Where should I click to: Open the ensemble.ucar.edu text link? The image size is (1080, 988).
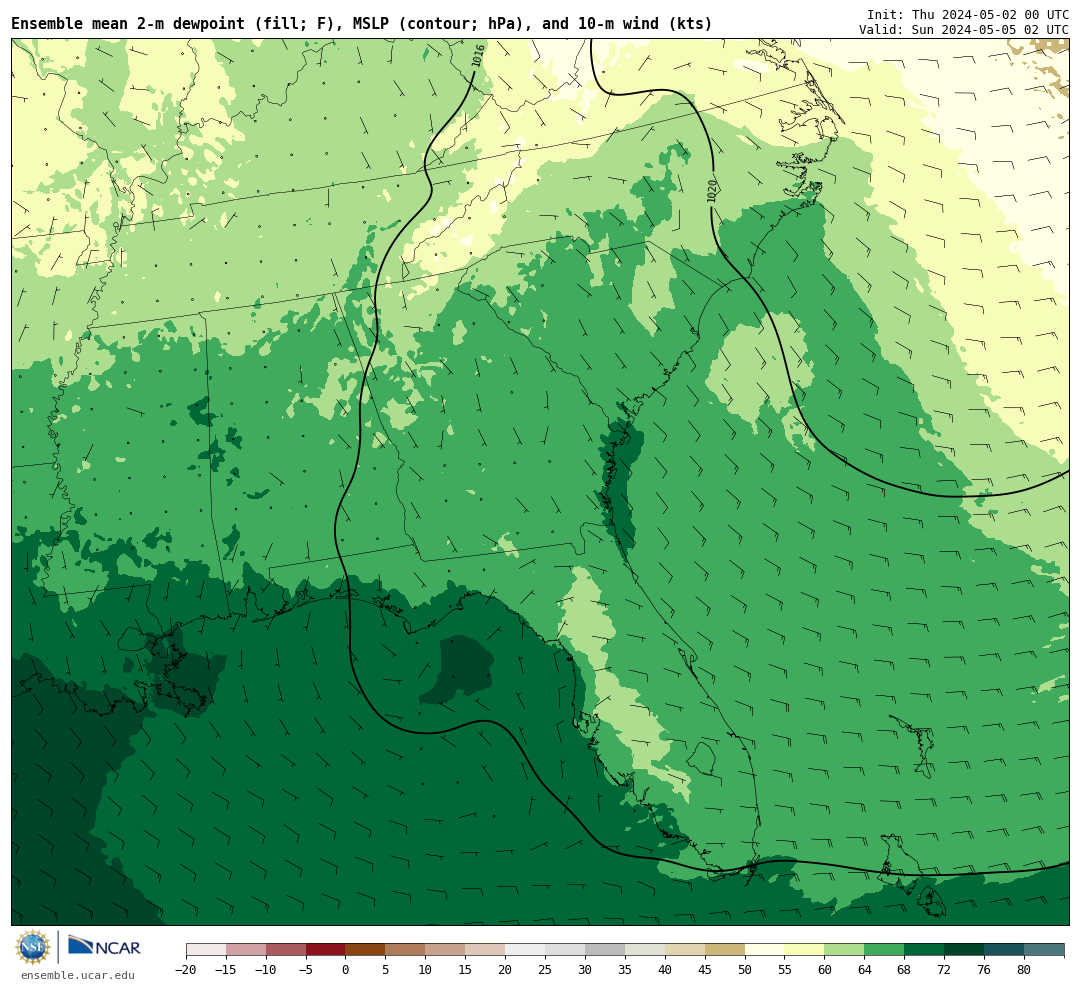(78, 975)
